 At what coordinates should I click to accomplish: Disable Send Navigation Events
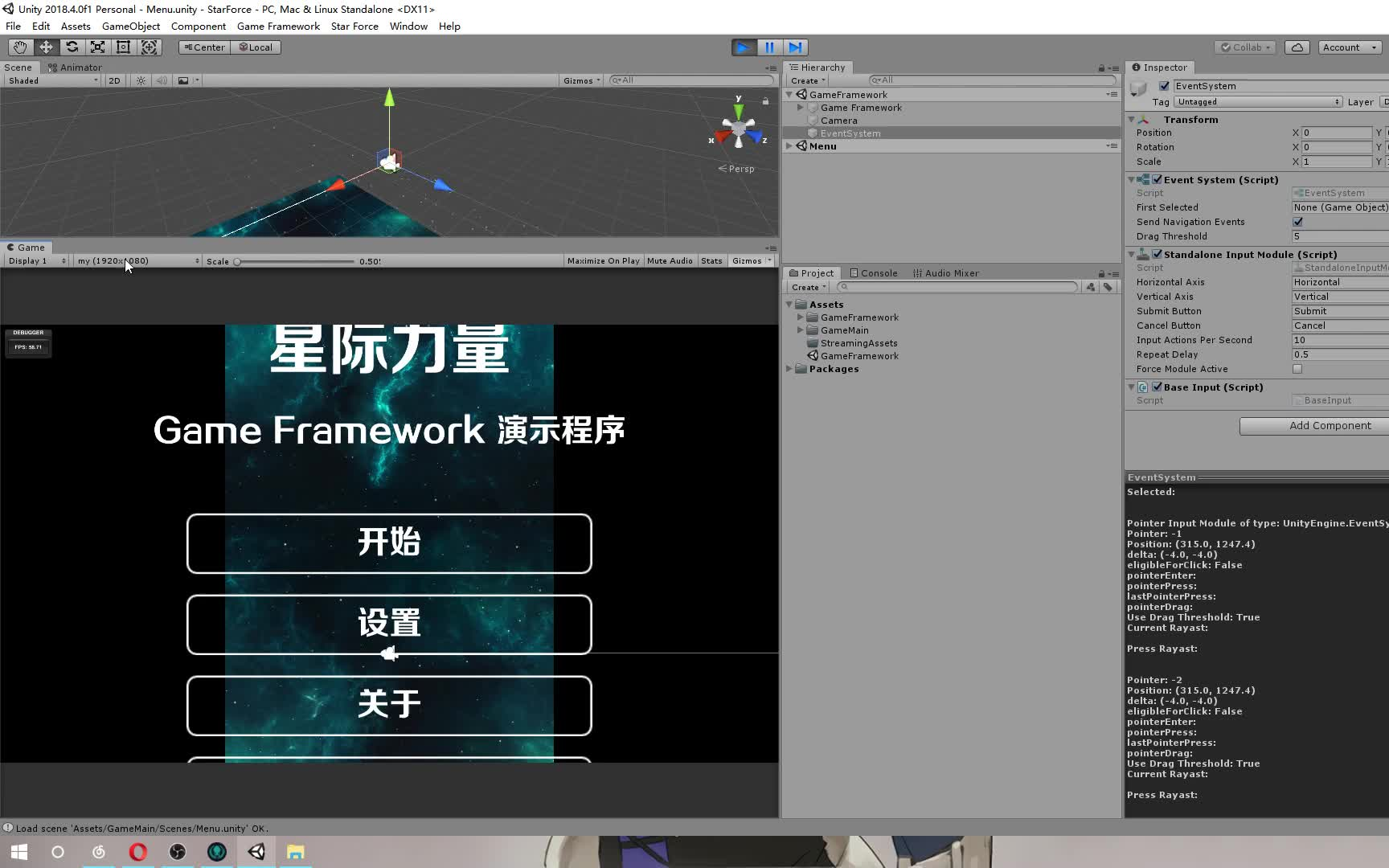point(1297,222)
